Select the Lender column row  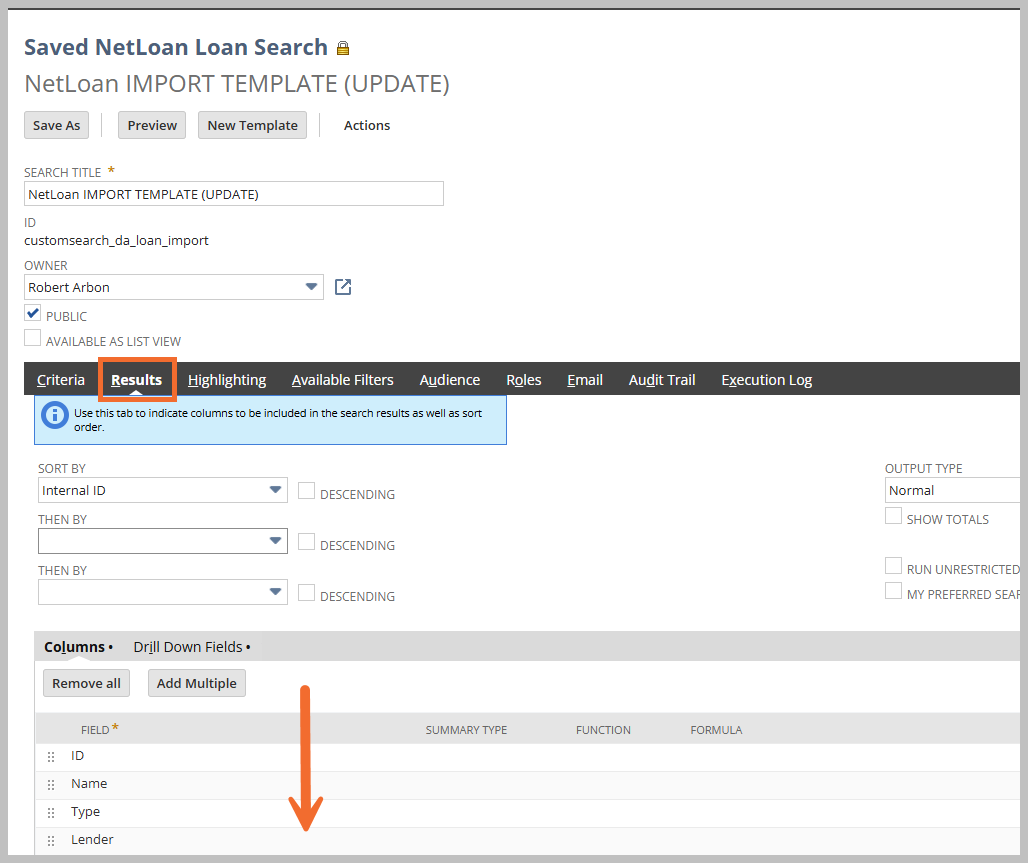point(528,841)
